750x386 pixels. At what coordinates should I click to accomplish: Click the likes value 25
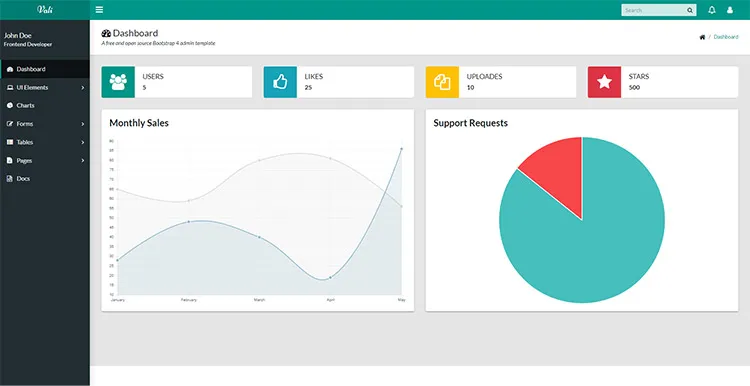pos(308,88)
